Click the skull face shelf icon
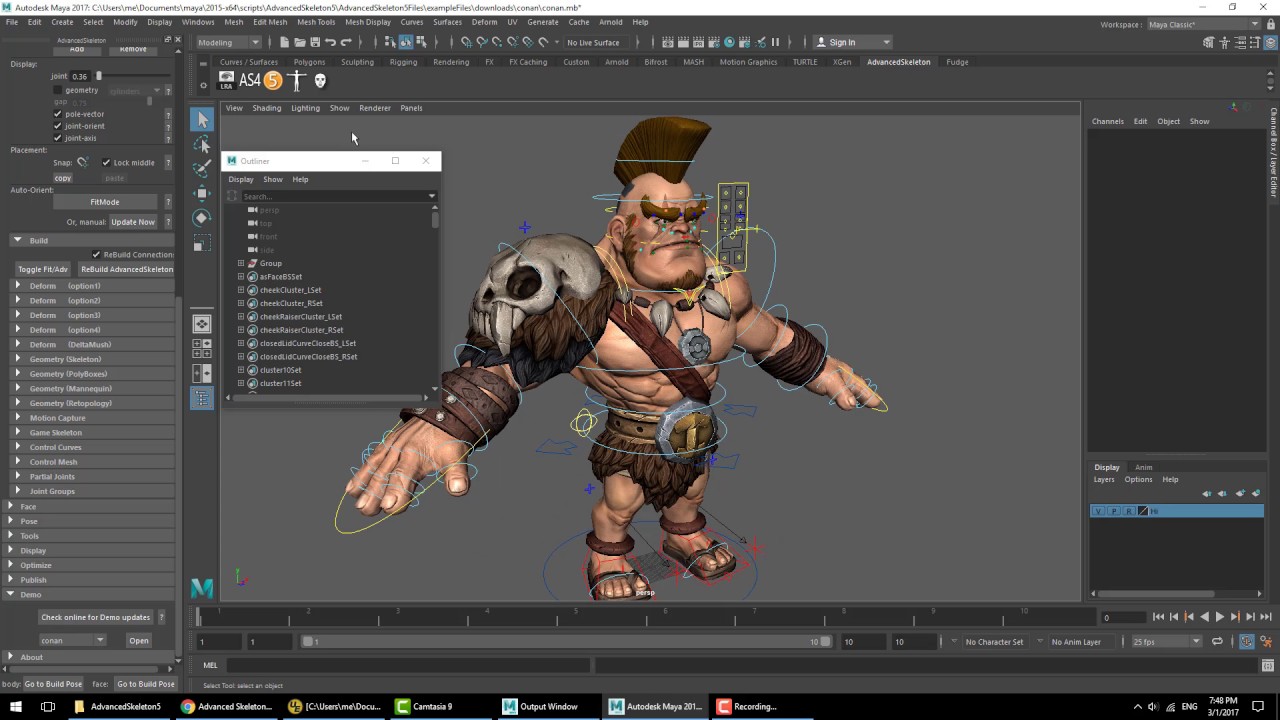Image resolution: width=1280 pixels, height=720 pixels. [x=320, y=81]
